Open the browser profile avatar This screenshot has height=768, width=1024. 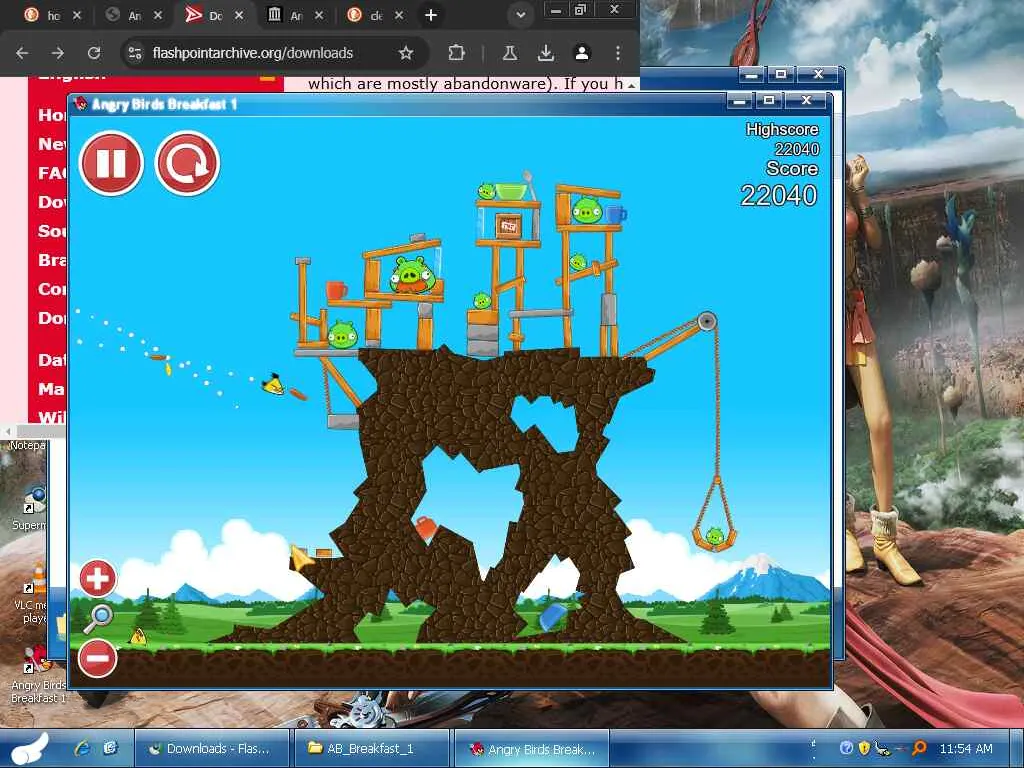582,53
